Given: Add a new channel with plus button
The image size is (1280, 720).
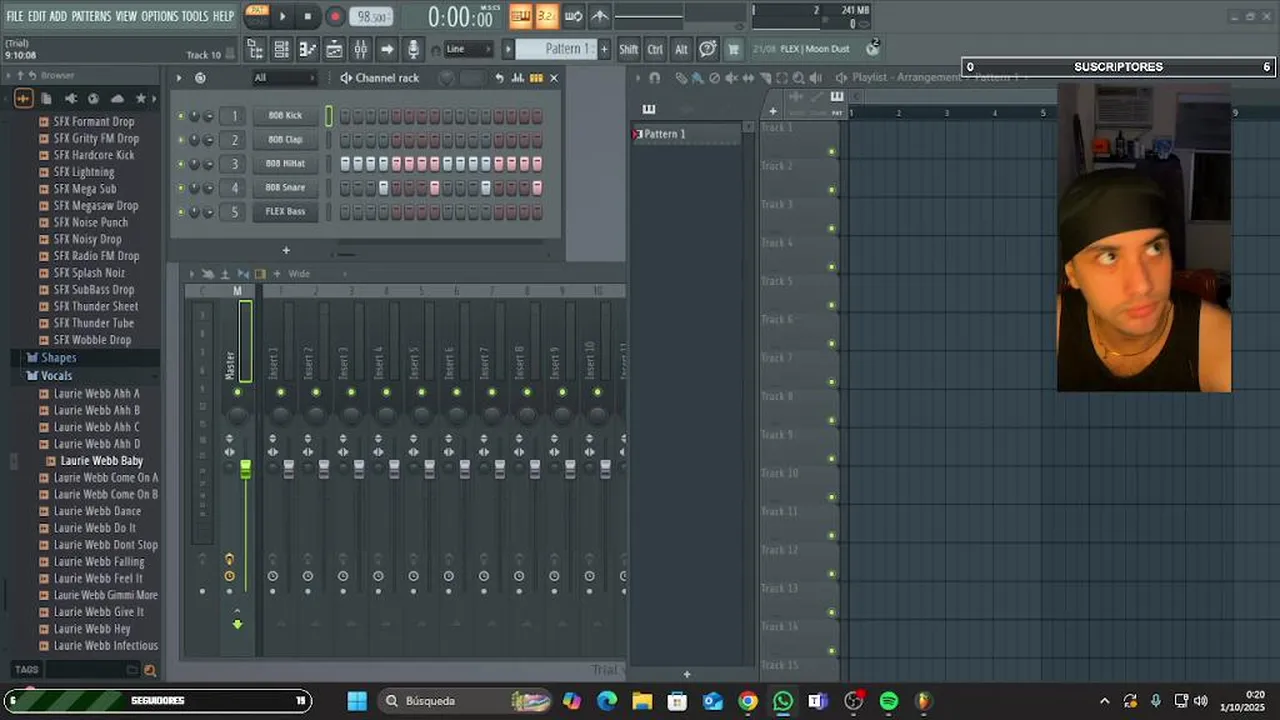Looking at the screenshot, I should coord(286,251).
